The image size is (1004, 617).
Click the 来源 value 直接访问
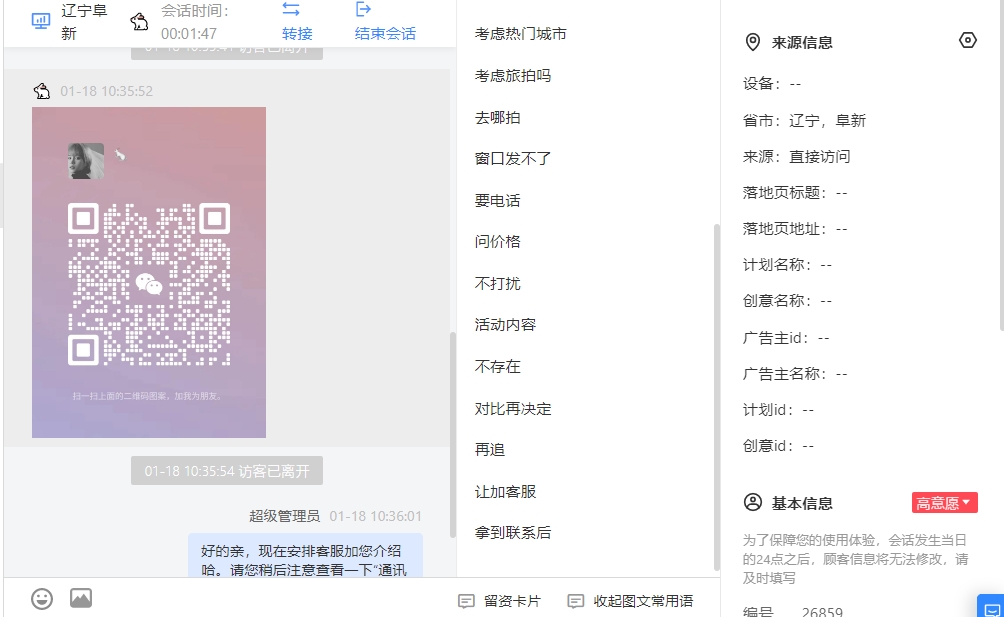tap(820, 157)
